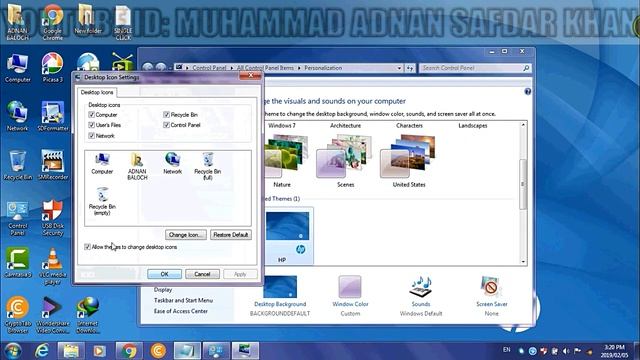Click the help question mark icon in Personalization
640x360 pixels.
527,92
